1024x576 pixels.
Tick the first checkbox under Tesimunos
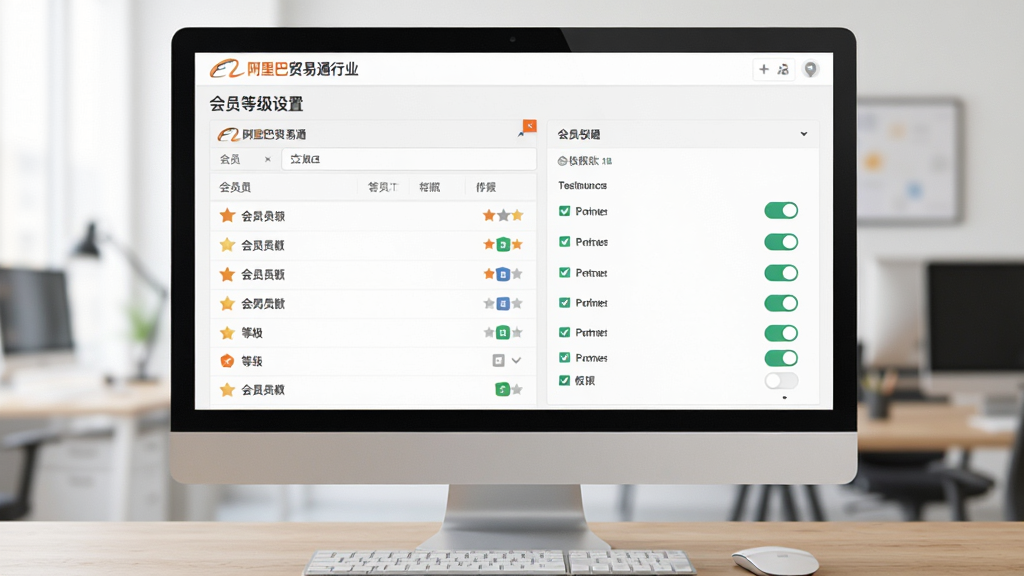click(x=565, y=211)
